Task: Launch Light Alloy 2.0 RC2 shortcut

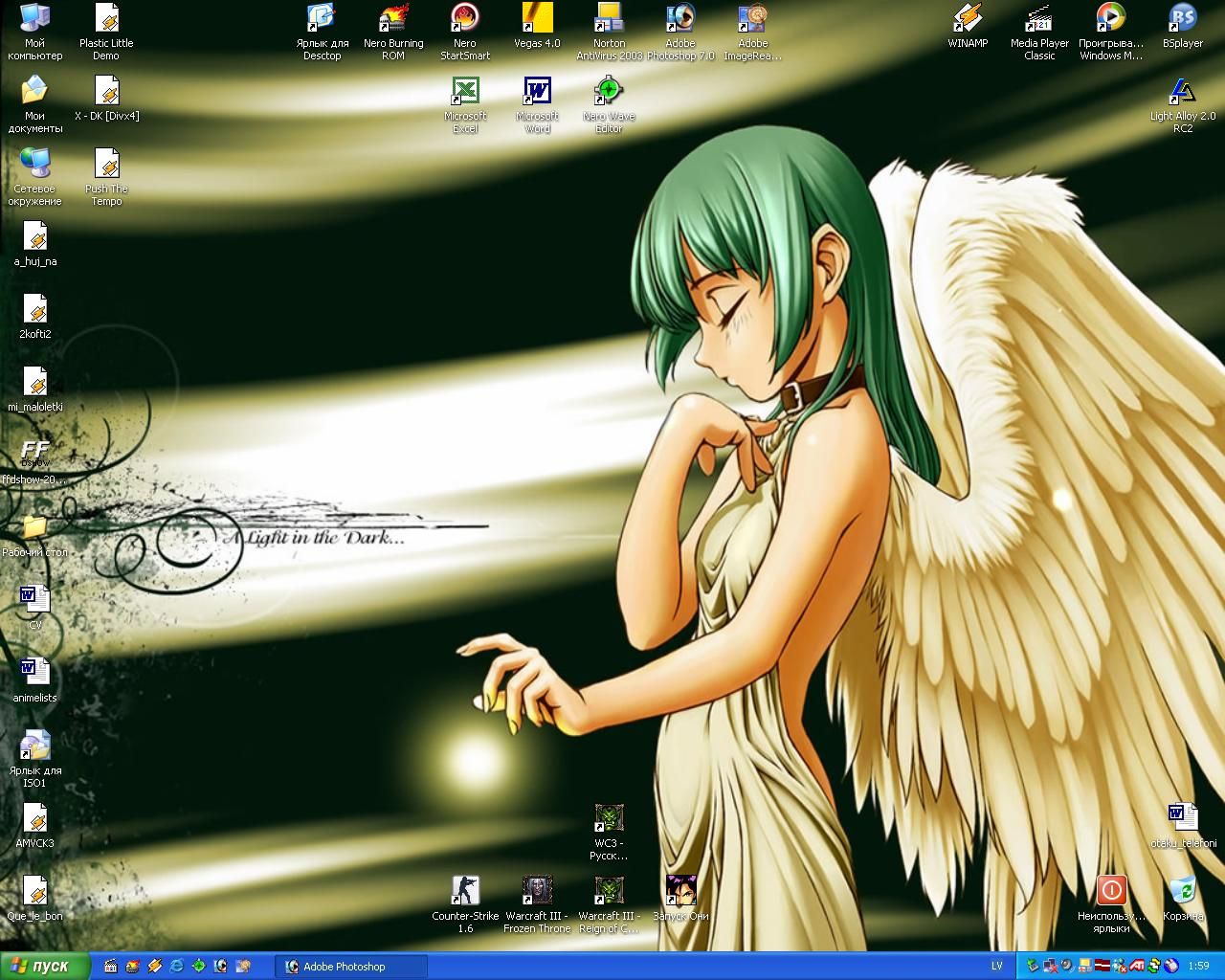Action: tap(1183, 104)
